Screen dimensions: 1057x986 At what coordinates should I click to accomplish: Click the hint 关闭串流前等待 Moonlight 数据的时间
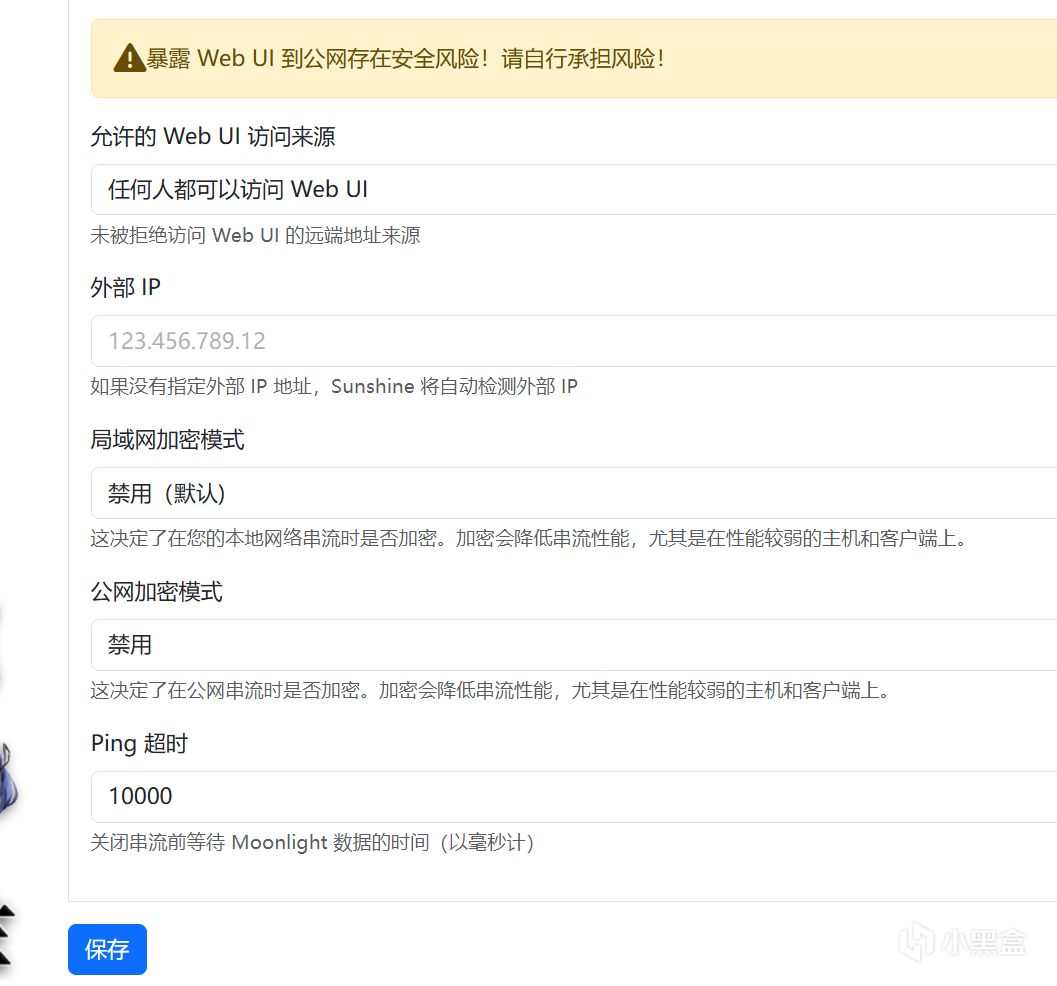[x=312, y=842]
